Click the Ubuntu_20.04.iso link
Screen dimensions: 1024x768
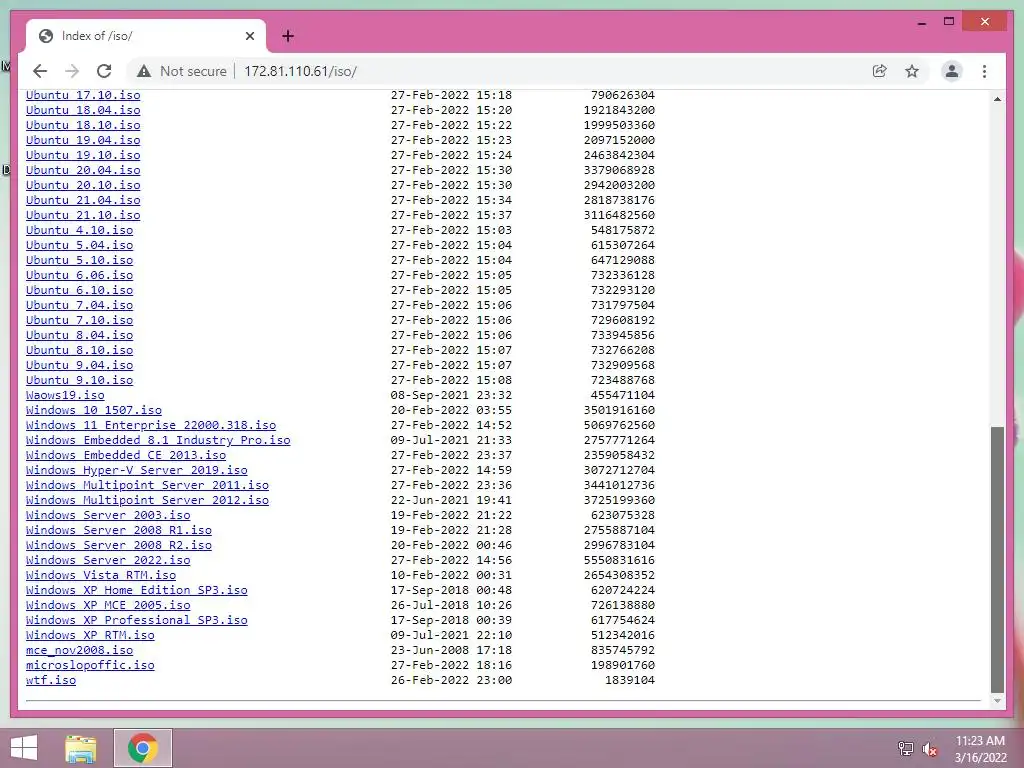point(83,170)
